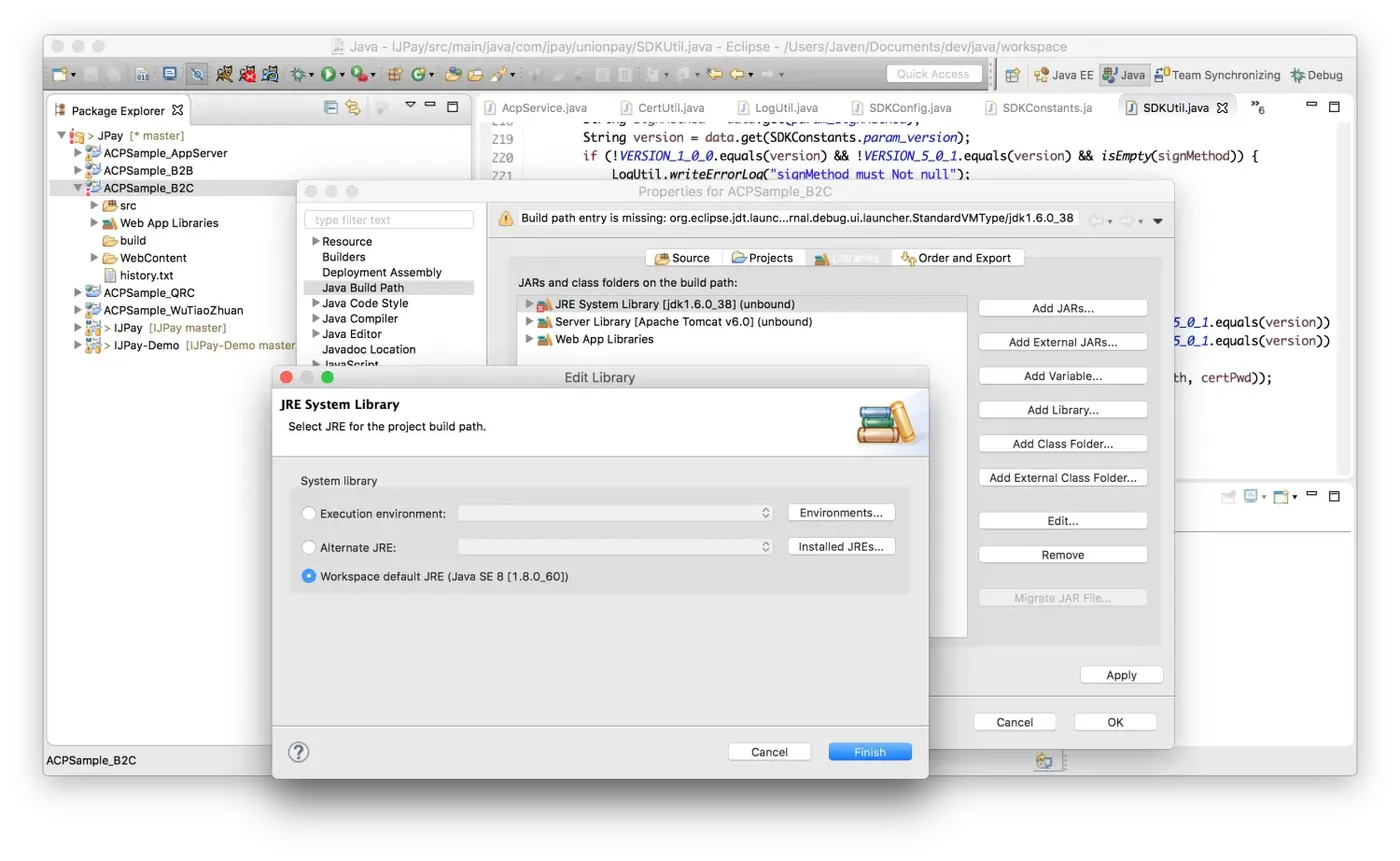Click Cancel in Edit Library dialog
The image size is (1400, 861).
[x=769, y=752]
